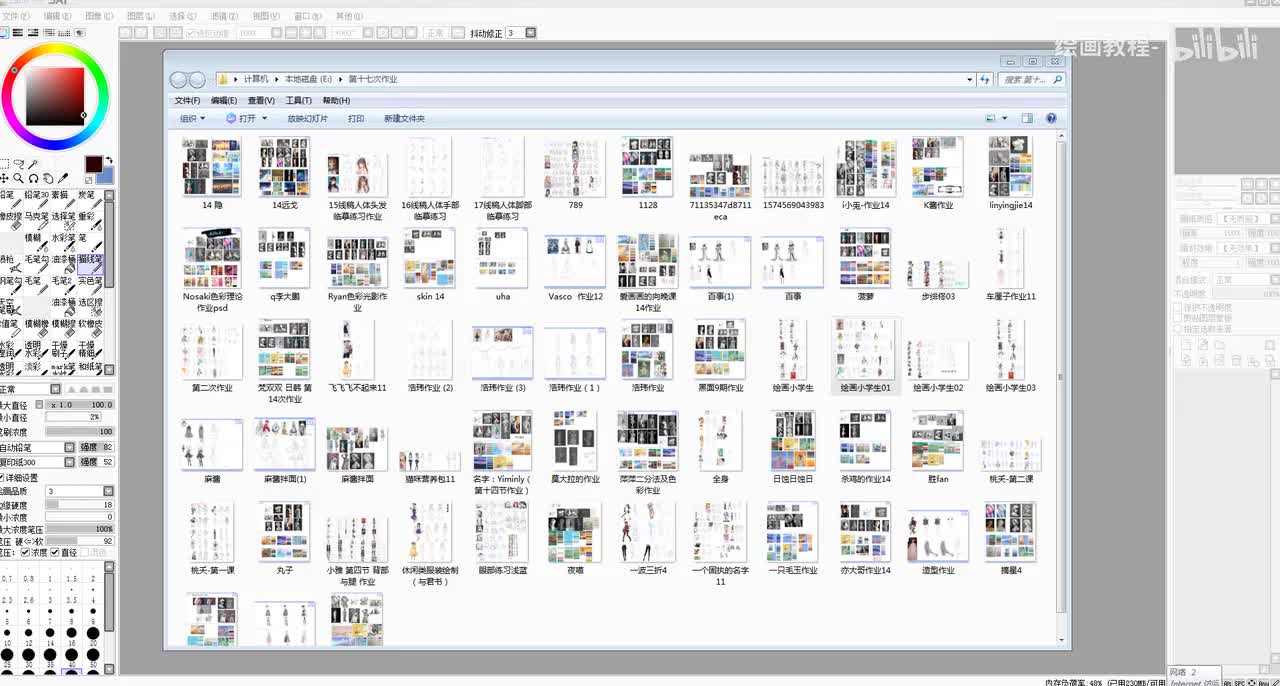
Task: Open 复印纸300 texture dropdown
Action: click(69, 462)
